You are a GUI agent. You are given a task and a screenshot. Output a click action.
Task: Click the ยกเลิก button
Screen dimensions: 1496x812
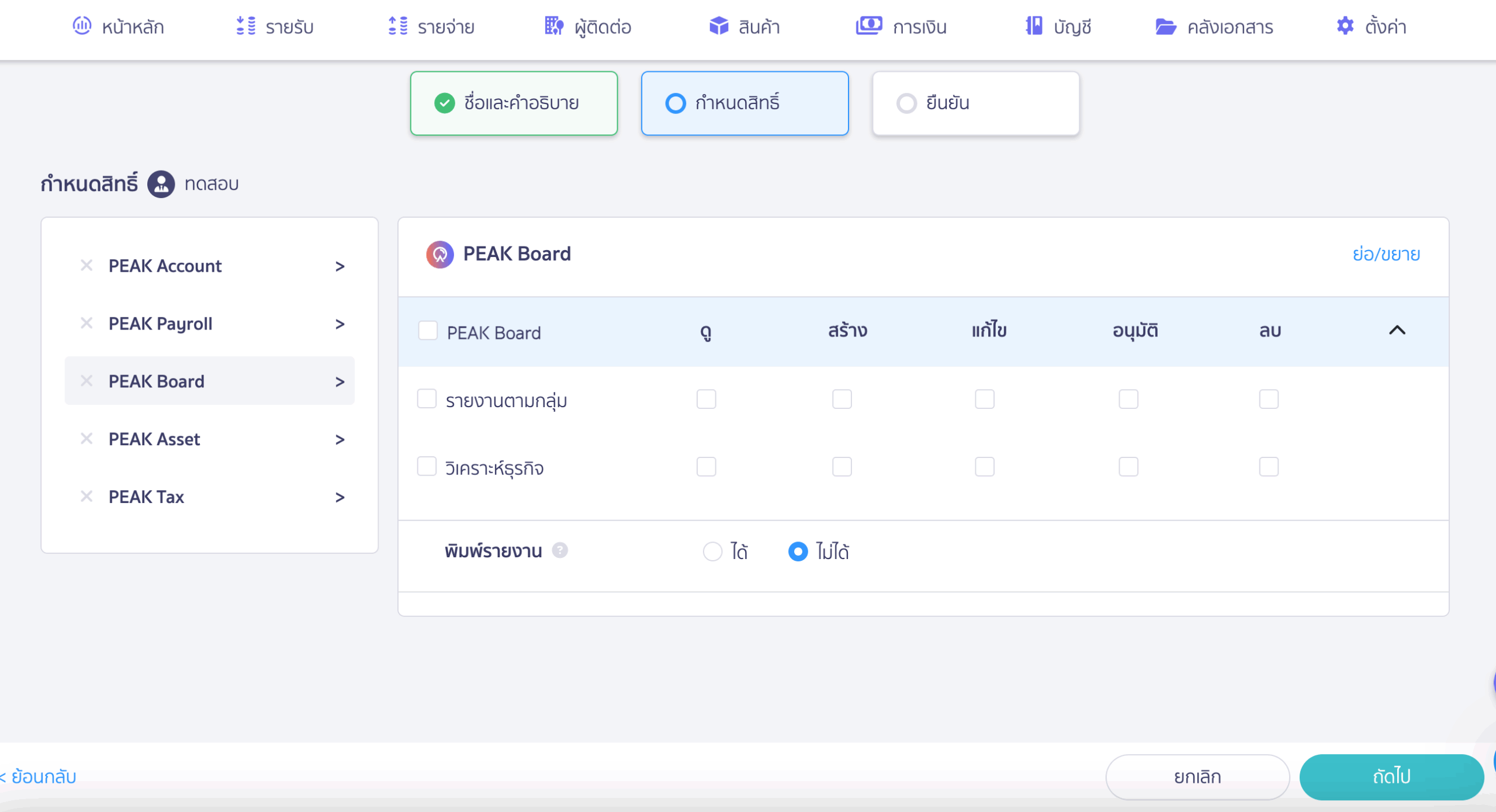(x=1197, y=777)
